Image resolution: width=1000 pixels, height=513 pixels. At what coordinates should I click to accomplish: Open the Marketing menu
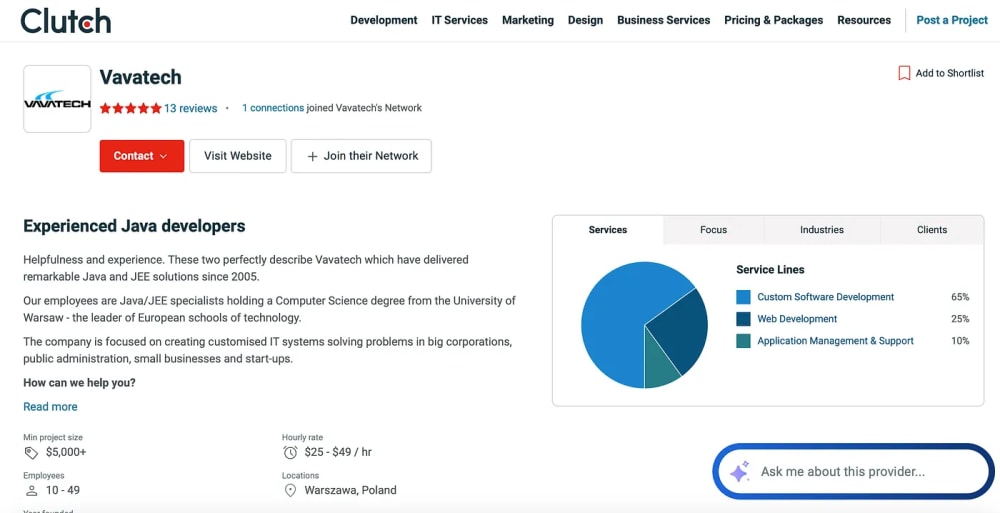tap(528, 20)
